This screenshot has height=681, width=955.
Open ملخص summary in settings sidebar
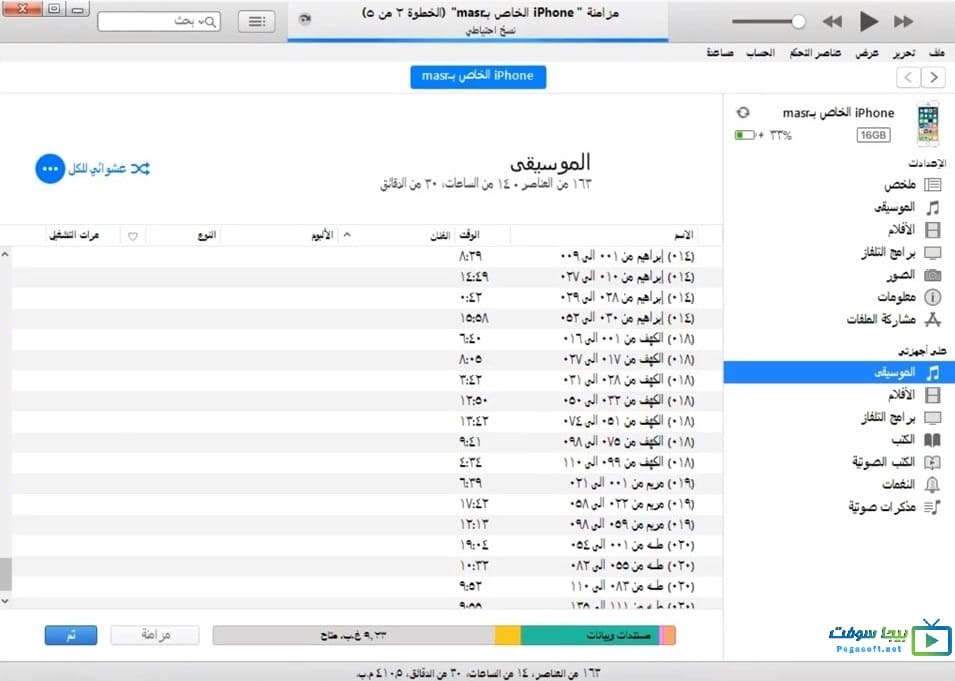point(912,184)
